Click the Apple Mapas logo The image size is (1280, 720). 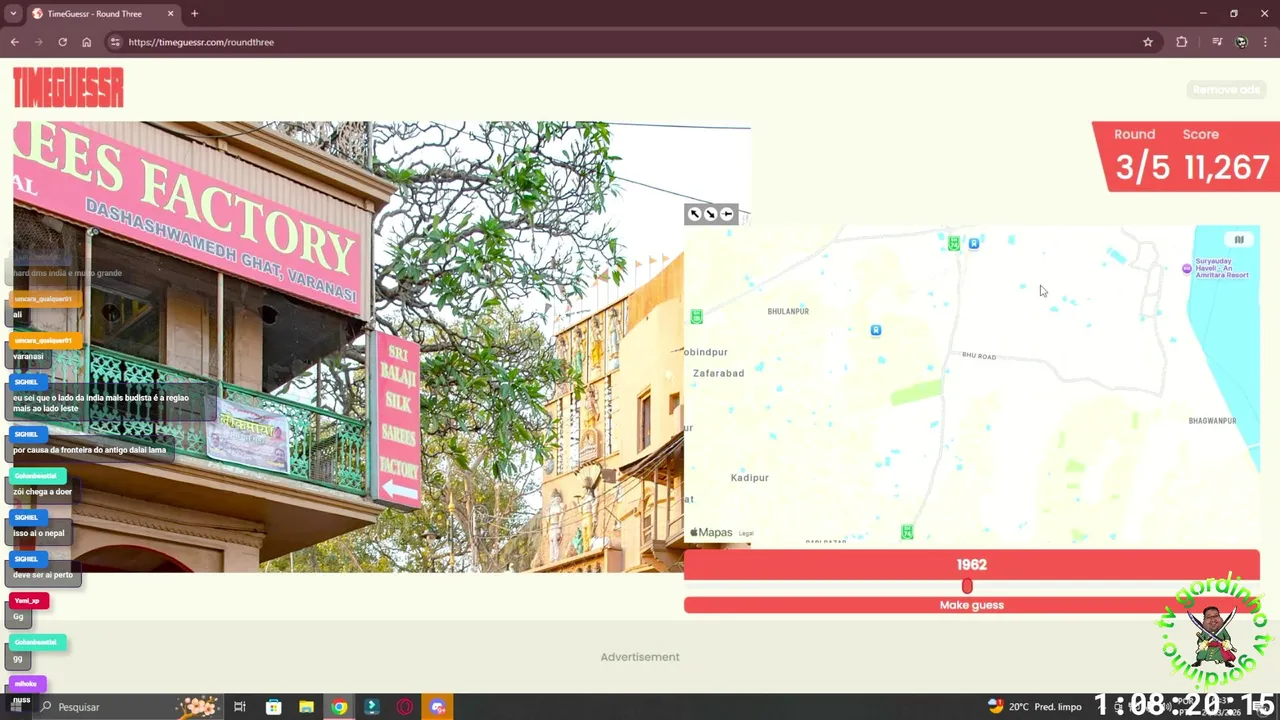(711, 533)
